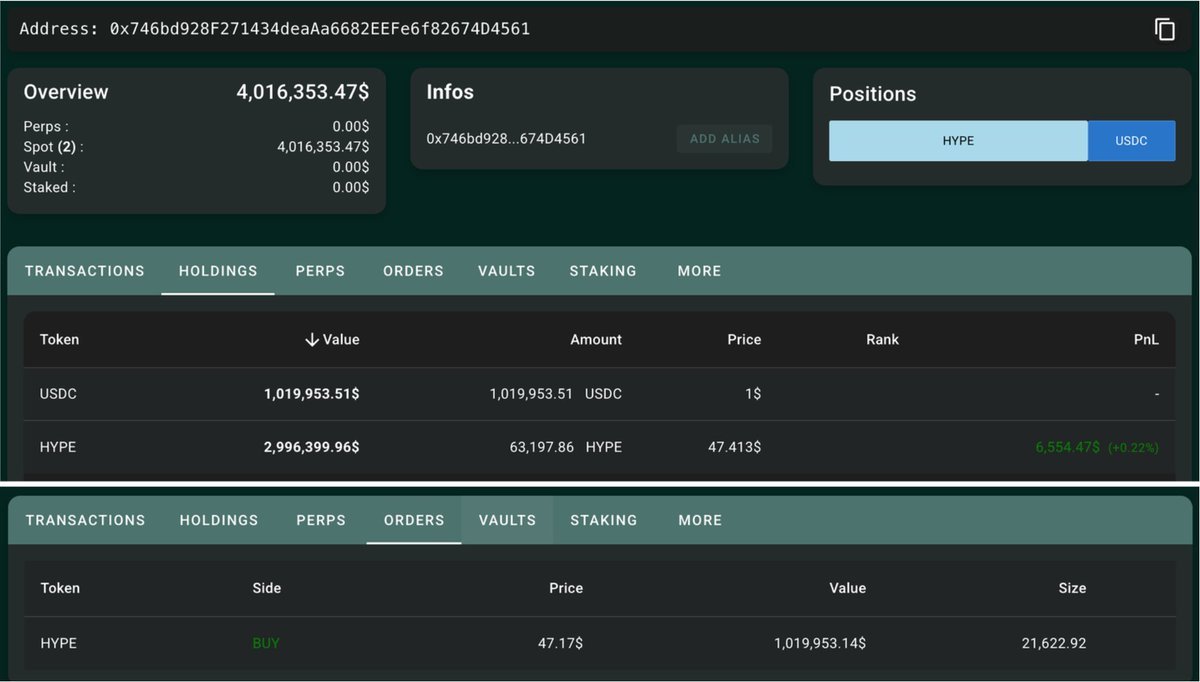
Task: Click the 1,019,953.14$ order value
Action: (x=820, y=643)
